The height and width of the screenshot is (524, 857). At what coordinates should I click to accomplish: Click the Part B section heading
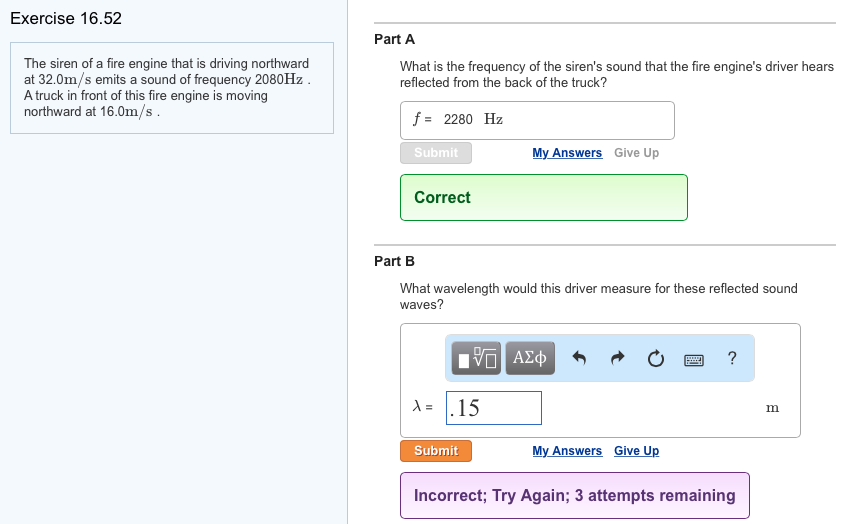(x=394, y=261)
